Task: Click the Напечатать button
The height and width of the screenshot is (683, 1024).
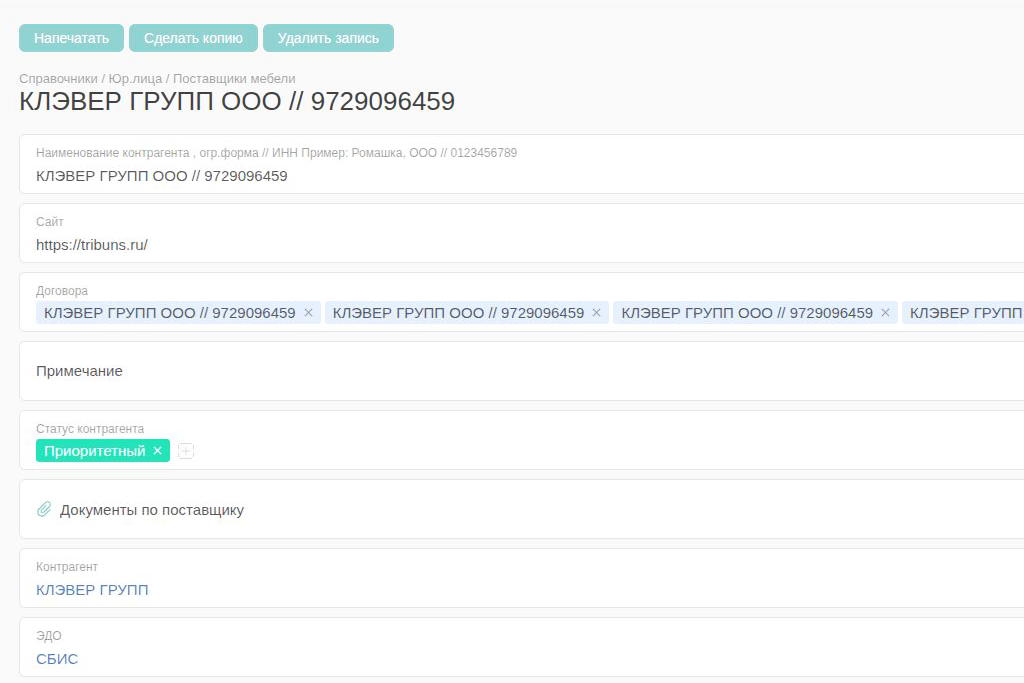Action: (x=71, y=38)
